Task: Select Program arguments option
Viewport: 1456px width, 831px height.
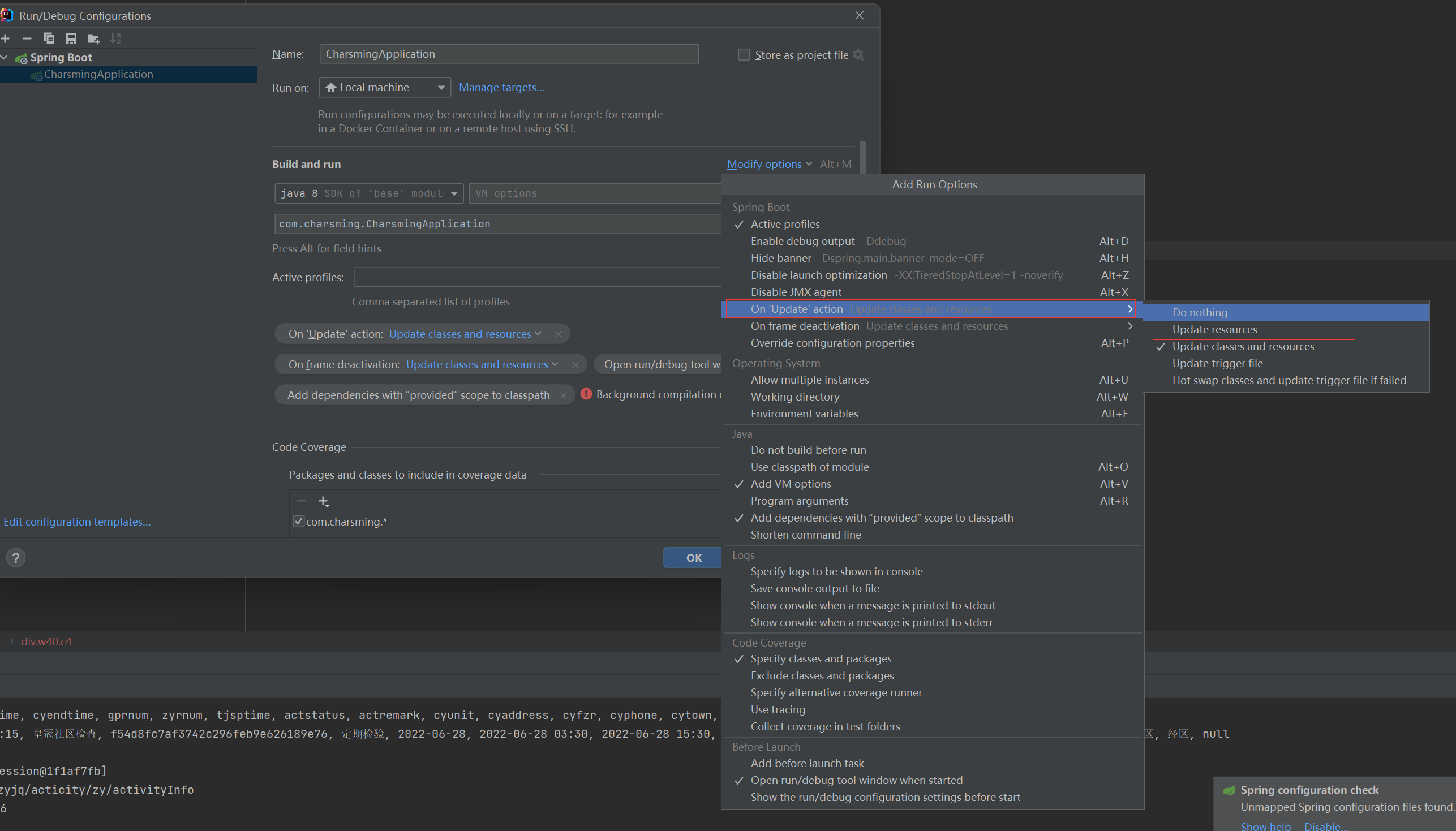Action: coord(933,501)
